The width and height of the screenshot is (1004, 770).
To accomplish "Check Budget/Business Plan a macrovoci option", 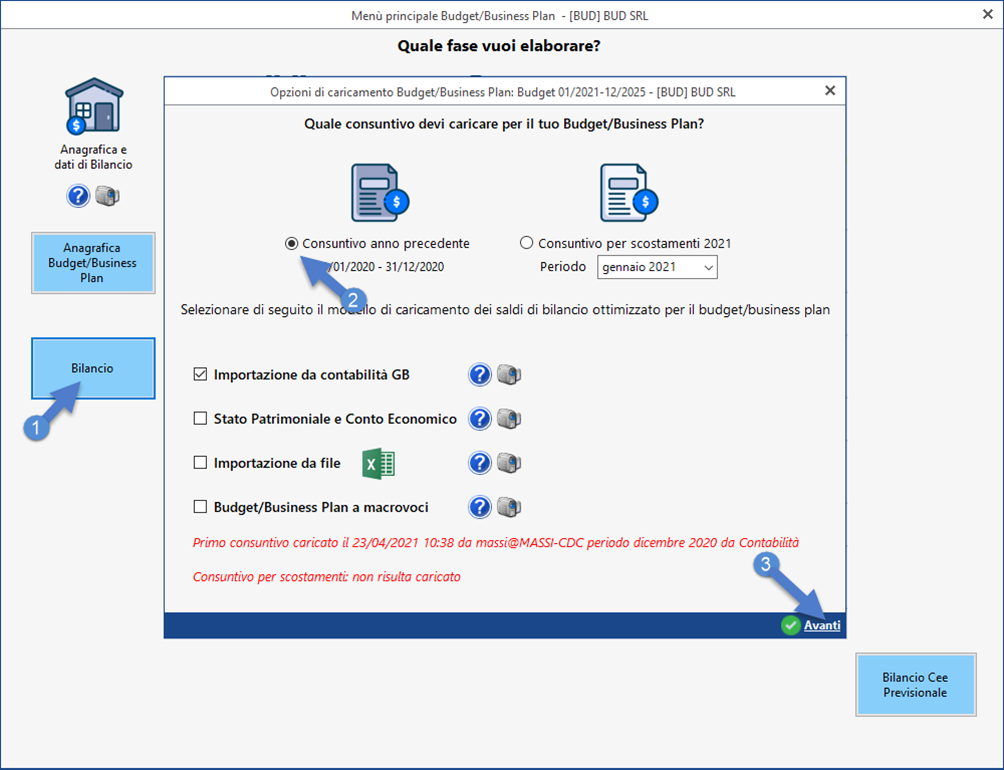I will pyautogui.click(x=200, y=507).
